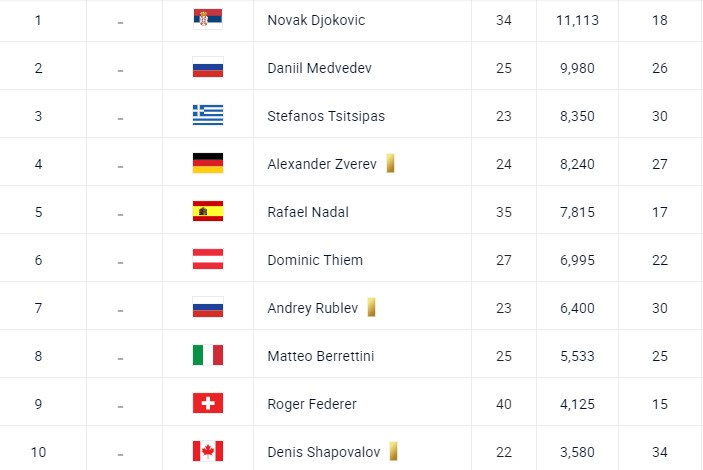Click the gold badge next to Andrey Rublev
Image resolution: width=703 pixels, height=470 pixels.
tap(371, 307)
